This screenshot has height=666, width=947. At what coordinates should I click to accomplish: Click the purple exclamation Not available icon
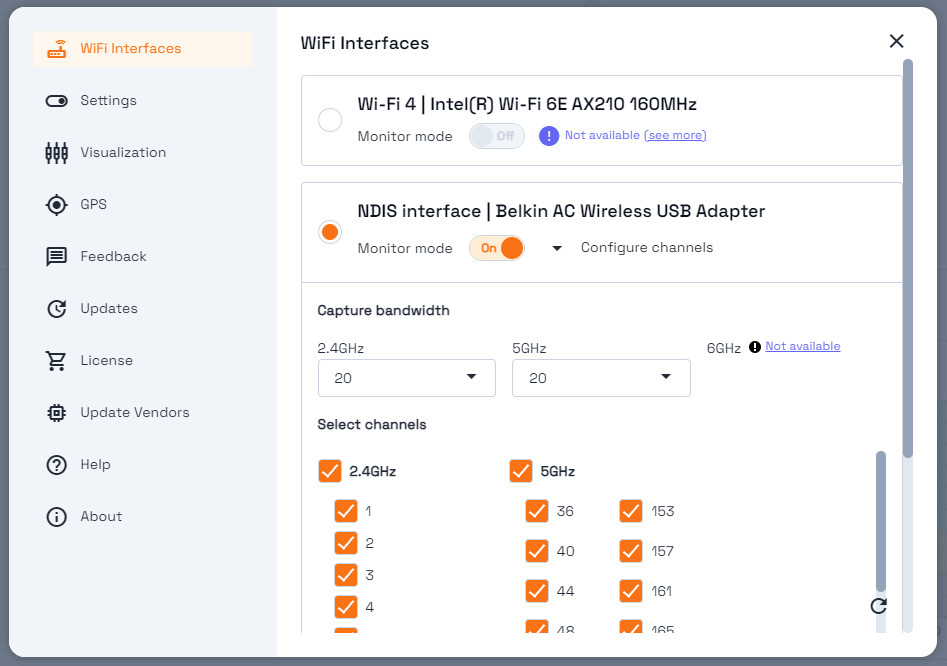click(x=548, y=136)
